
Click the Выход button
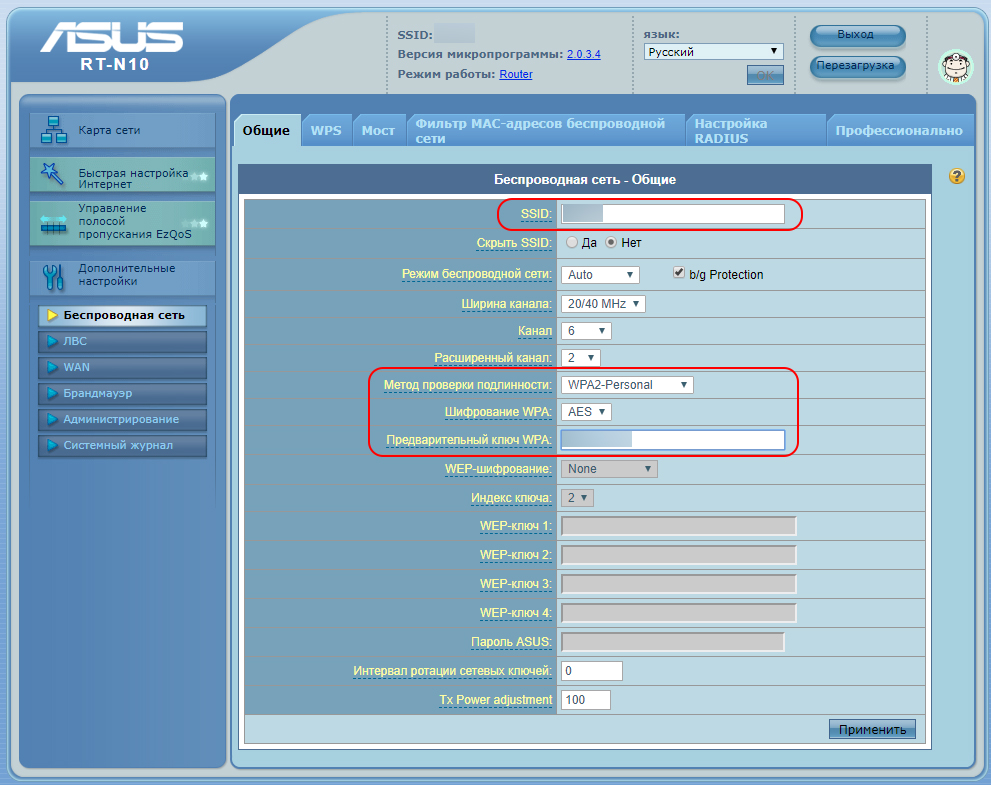click(857, 35)
